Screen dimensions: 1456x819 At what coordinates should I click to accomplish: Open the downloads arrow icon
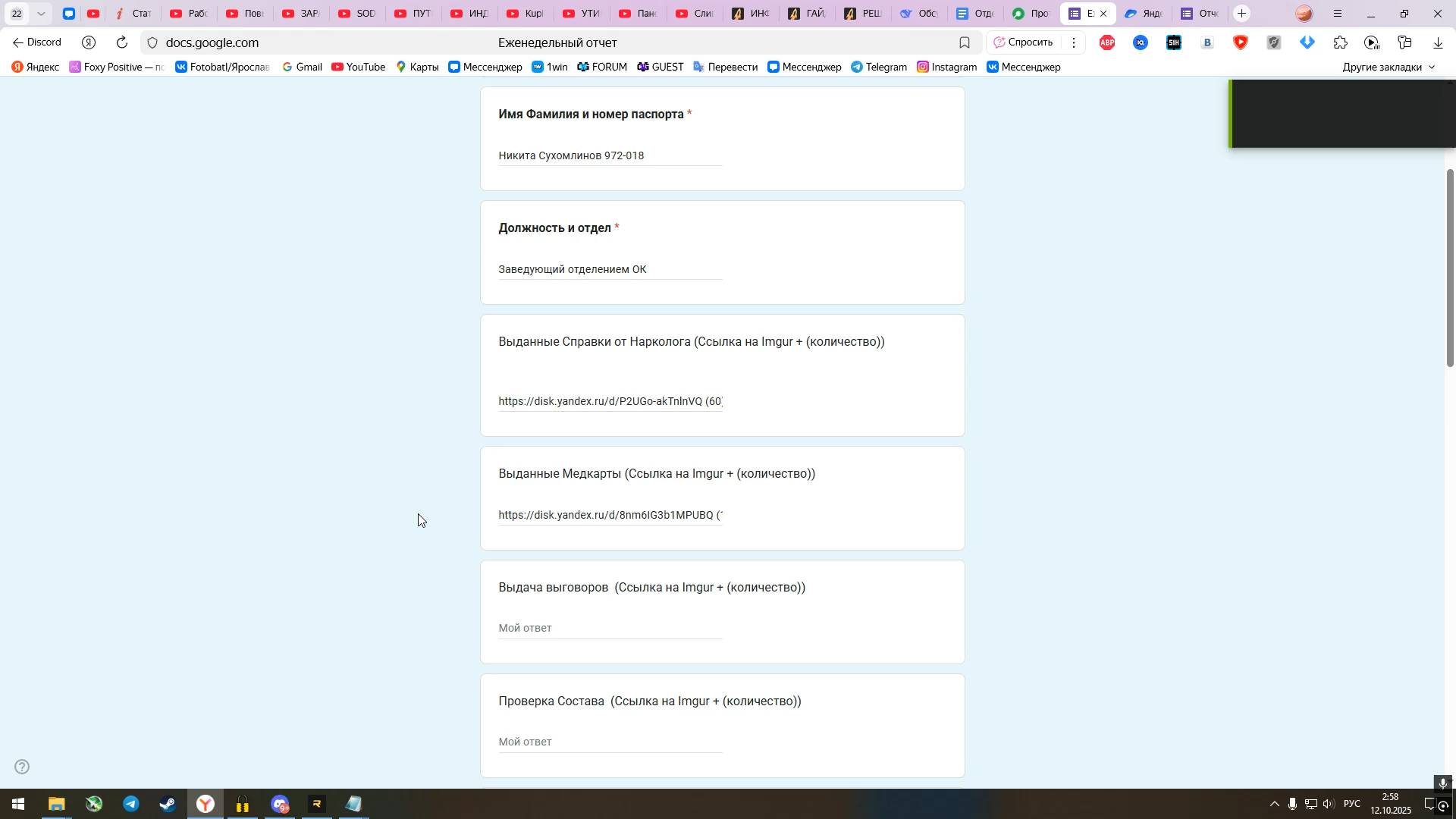[x=1438, y=43]
